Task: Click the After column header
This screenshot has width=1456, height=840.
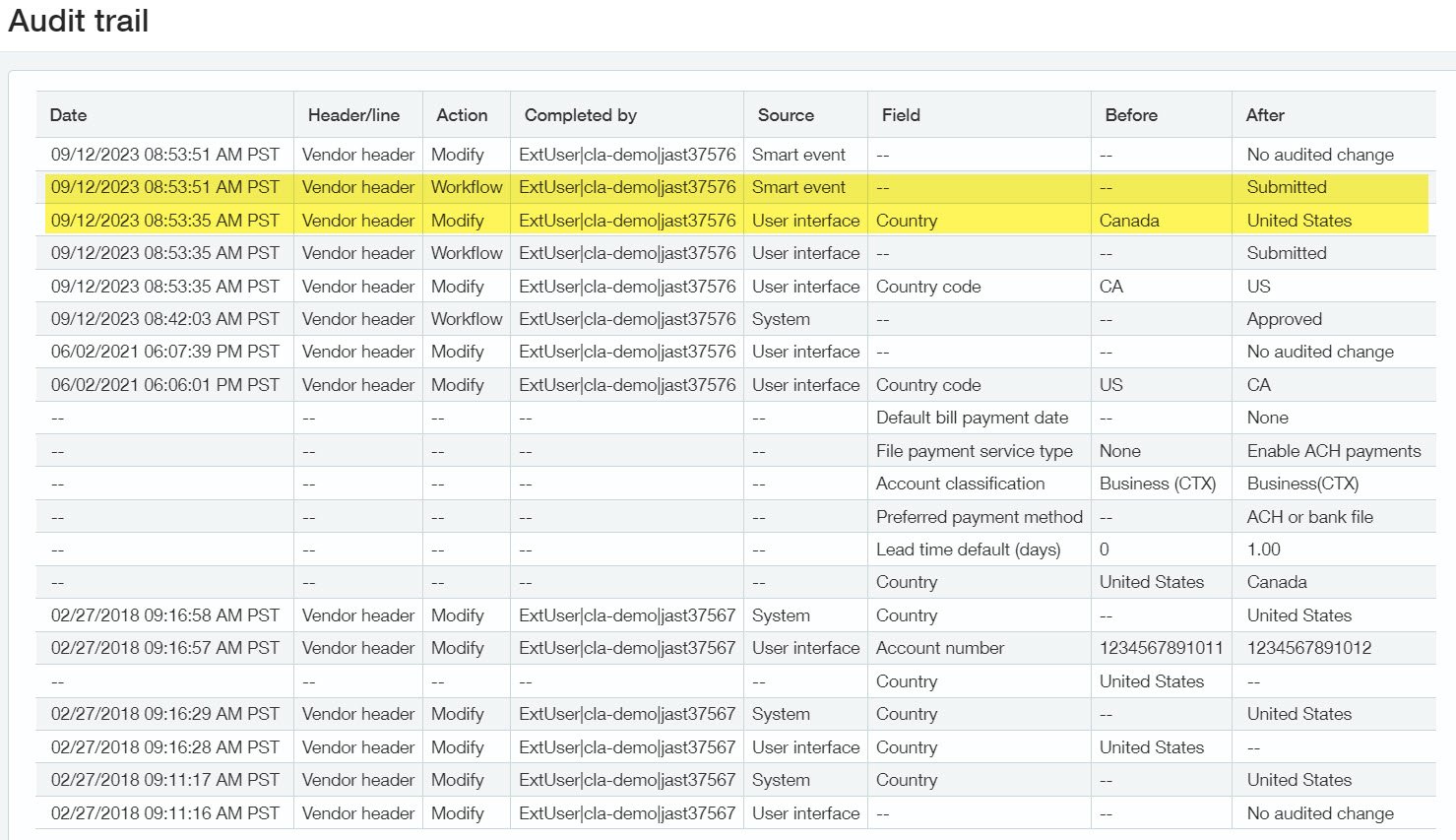Action: [1265, 115]
